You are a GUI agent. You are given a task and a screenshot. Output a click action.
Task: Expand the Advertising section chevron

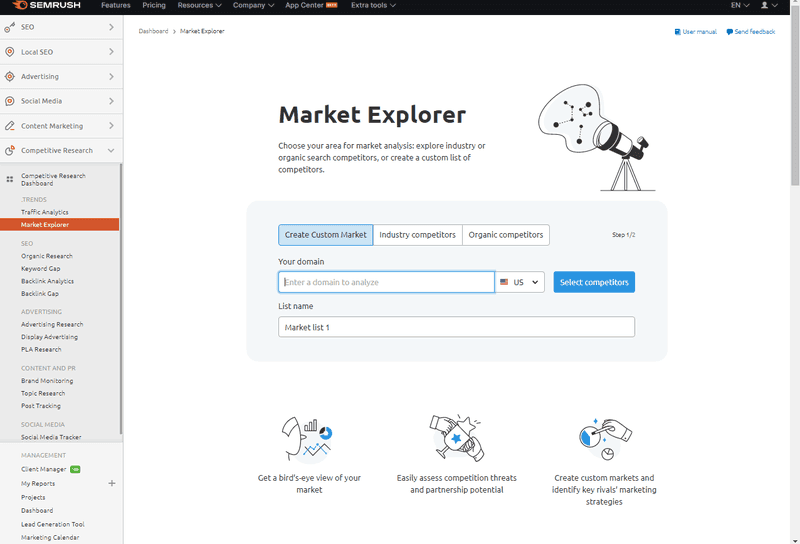coord(111,77)
